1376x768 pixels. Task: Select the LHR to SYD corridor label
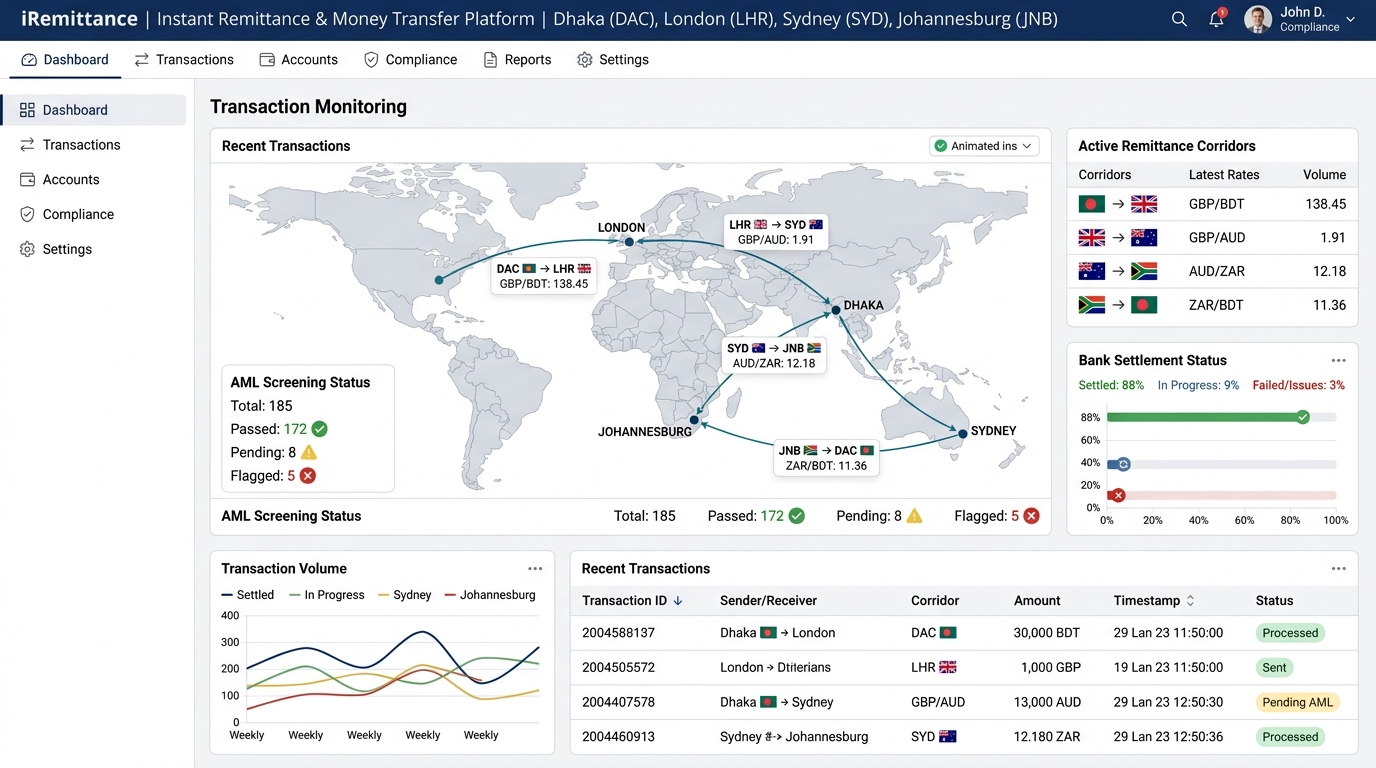click(x=775, y=232)
